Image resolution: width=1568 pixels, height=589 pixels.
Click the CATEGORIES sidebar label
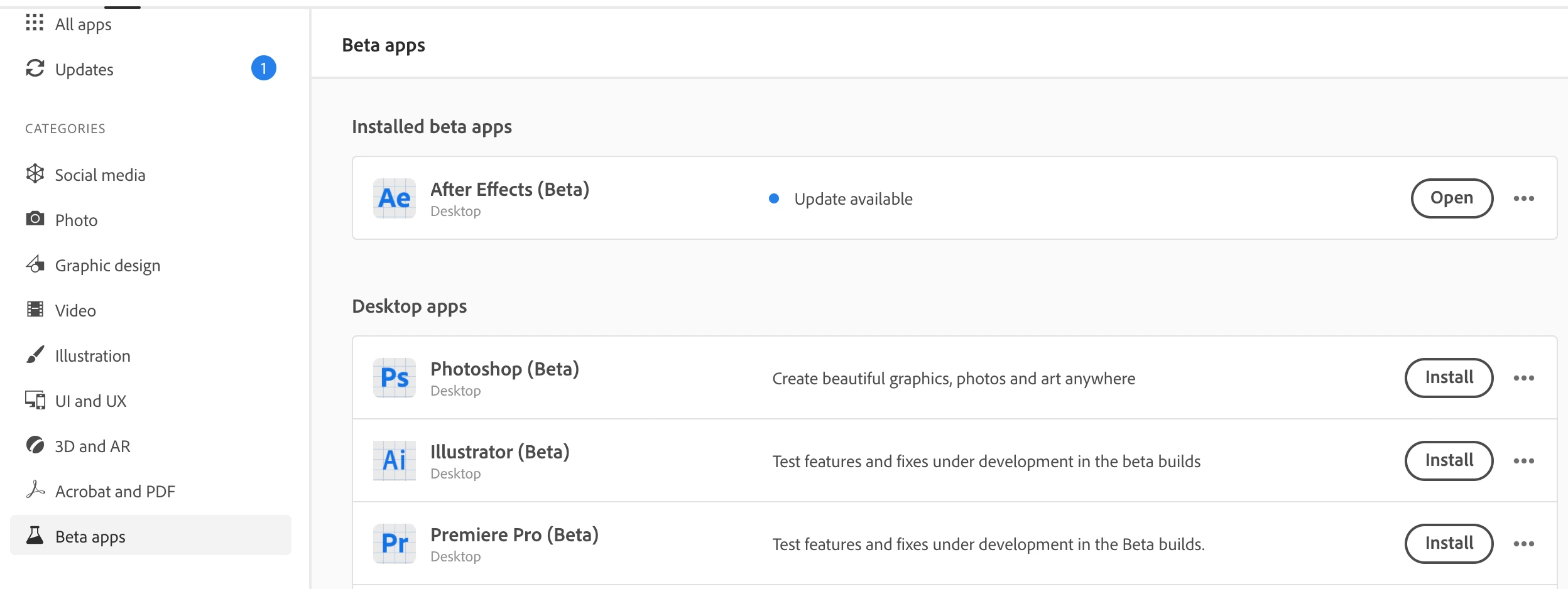pyautogui.click(x=65, y=129)
